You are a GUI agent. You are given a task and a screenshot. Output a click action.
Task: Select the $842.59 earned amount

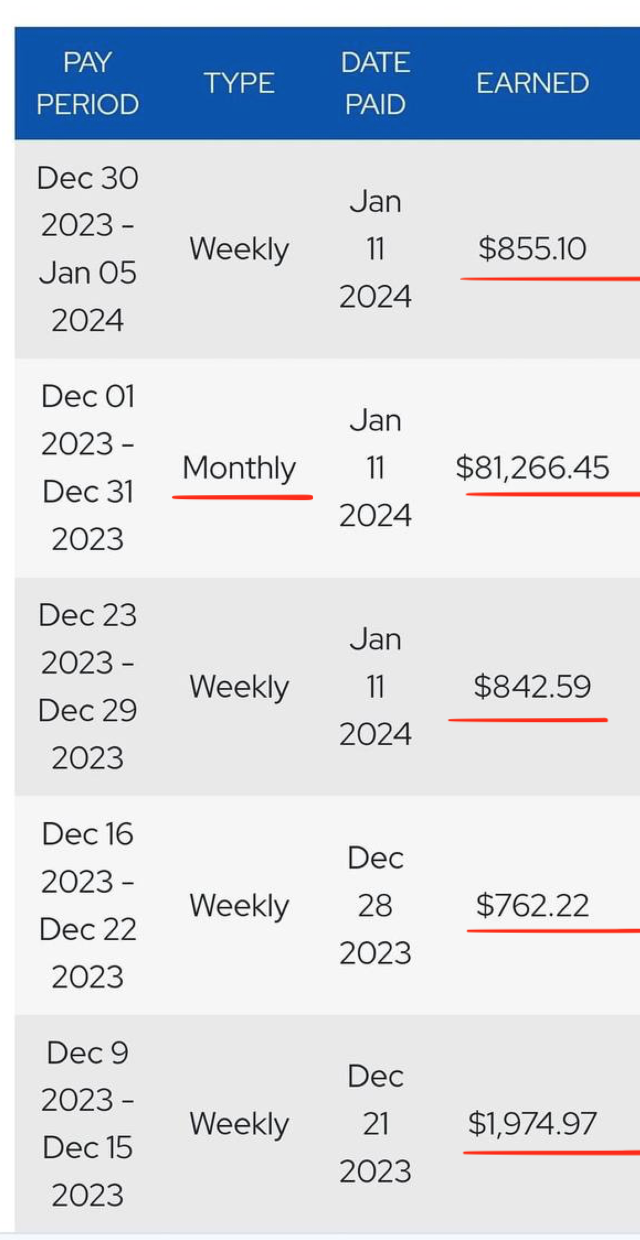click(532, 687)
